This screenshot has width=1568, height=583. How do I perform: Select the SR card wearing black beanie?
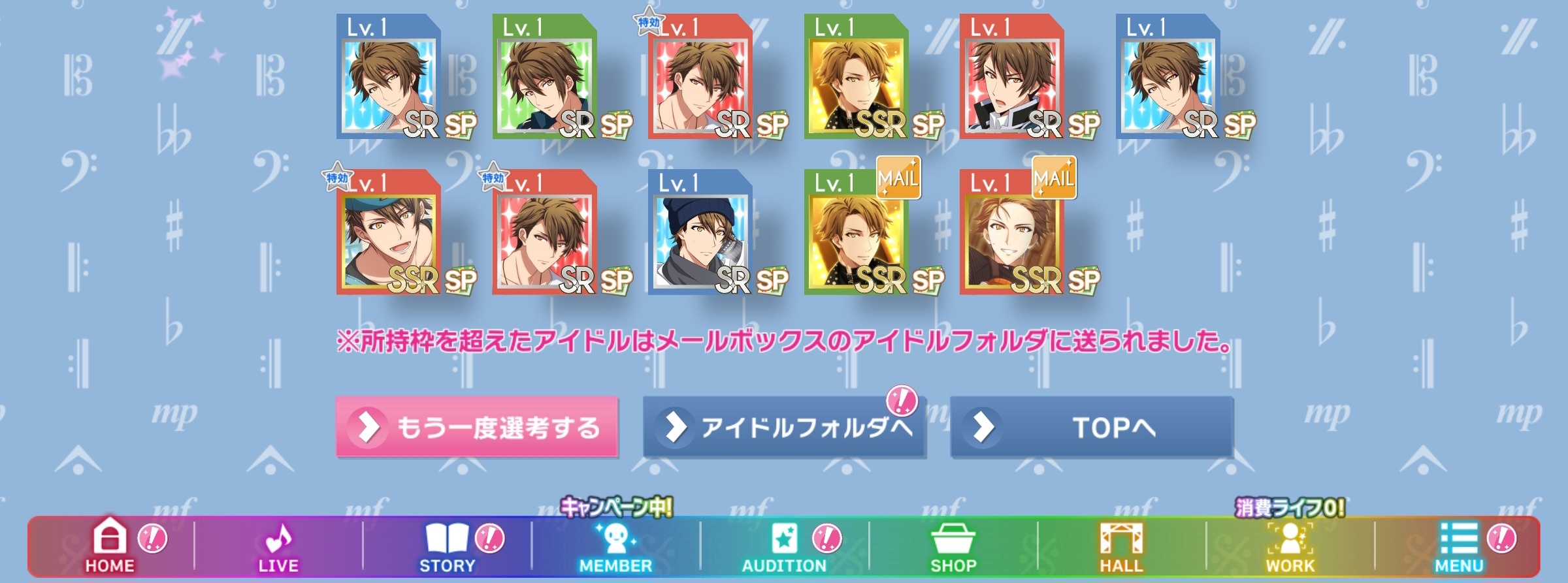tap(700, 232)
